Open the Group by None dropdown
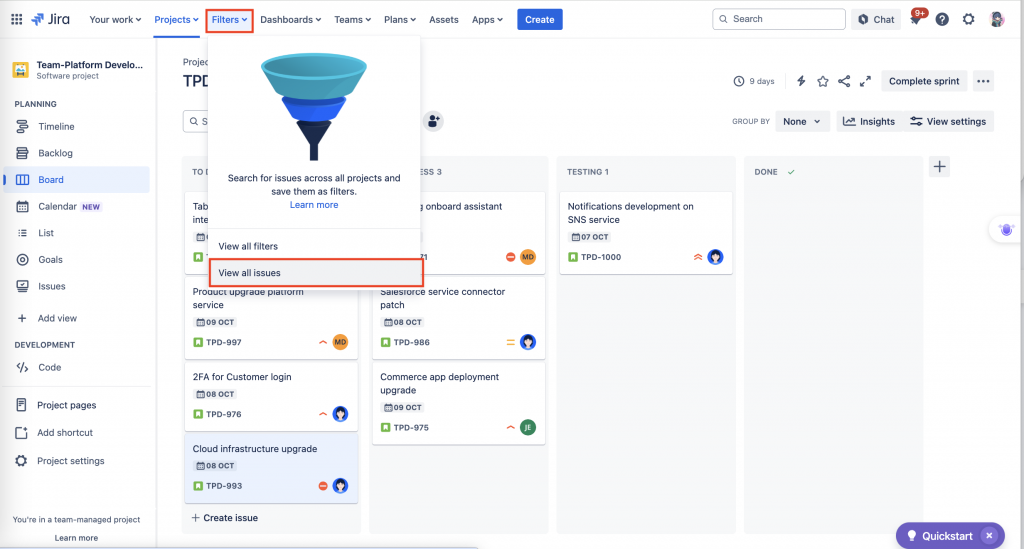This screenshot has height=549, width=1024. click(802, 121)
